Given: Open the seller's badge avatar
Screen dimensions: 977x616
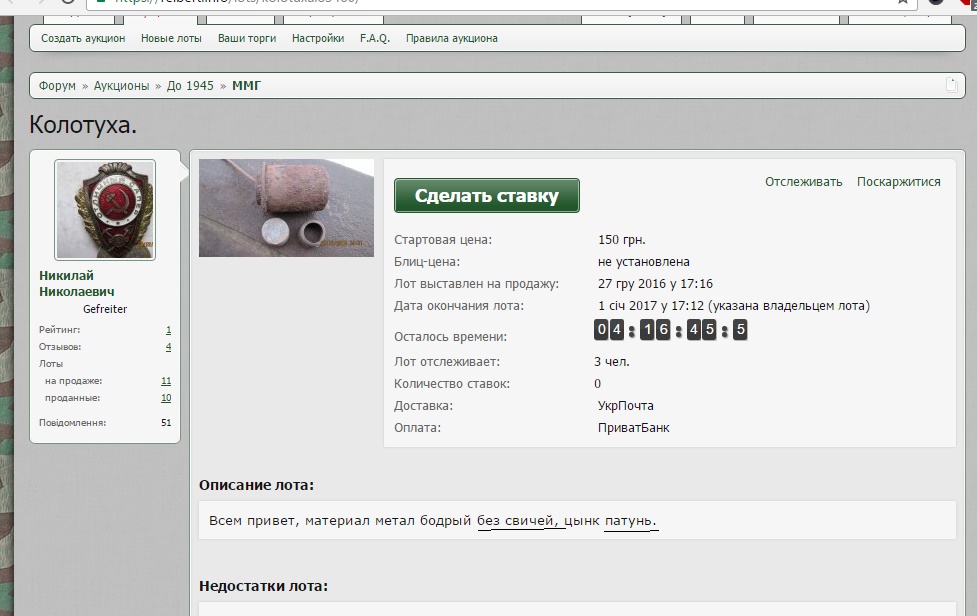Looking at the screenshot, I should tap(105, 210).
